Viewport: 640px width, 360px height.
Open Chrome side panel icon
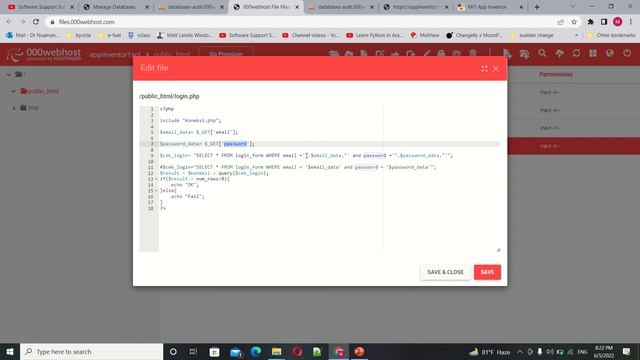604,22
